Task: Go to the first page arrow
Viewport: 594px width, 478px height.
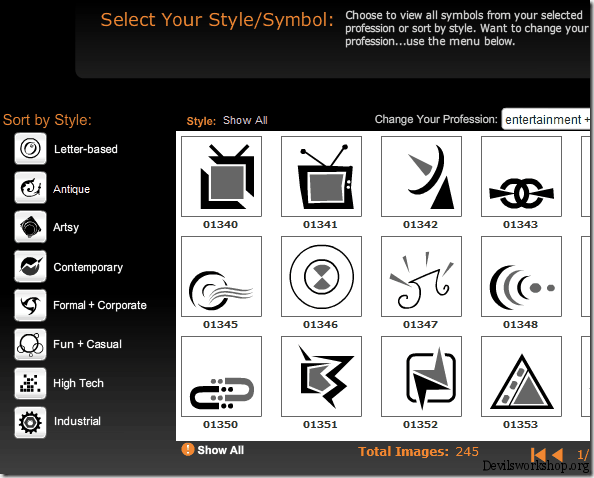Action: point(538,455)
